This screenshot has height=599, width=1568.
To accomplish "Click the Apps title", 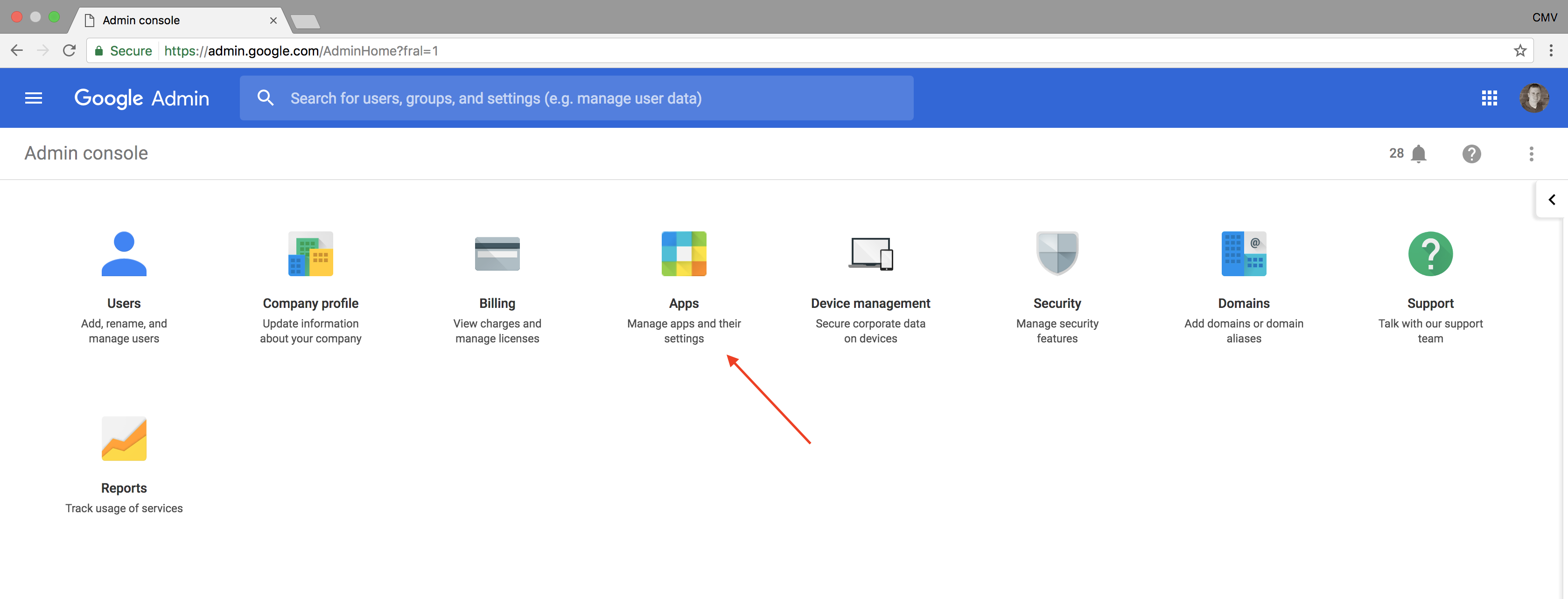I will click(684, 303).
